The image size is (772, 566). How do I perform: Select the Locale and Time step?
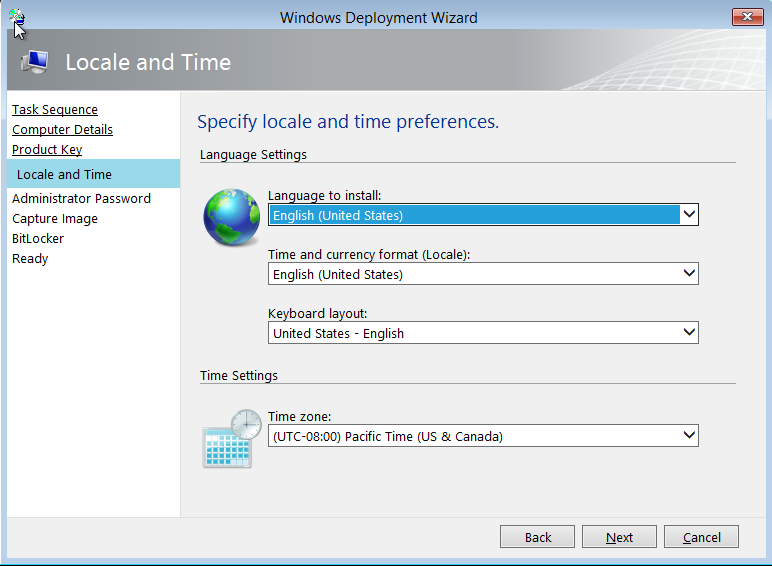94,174
